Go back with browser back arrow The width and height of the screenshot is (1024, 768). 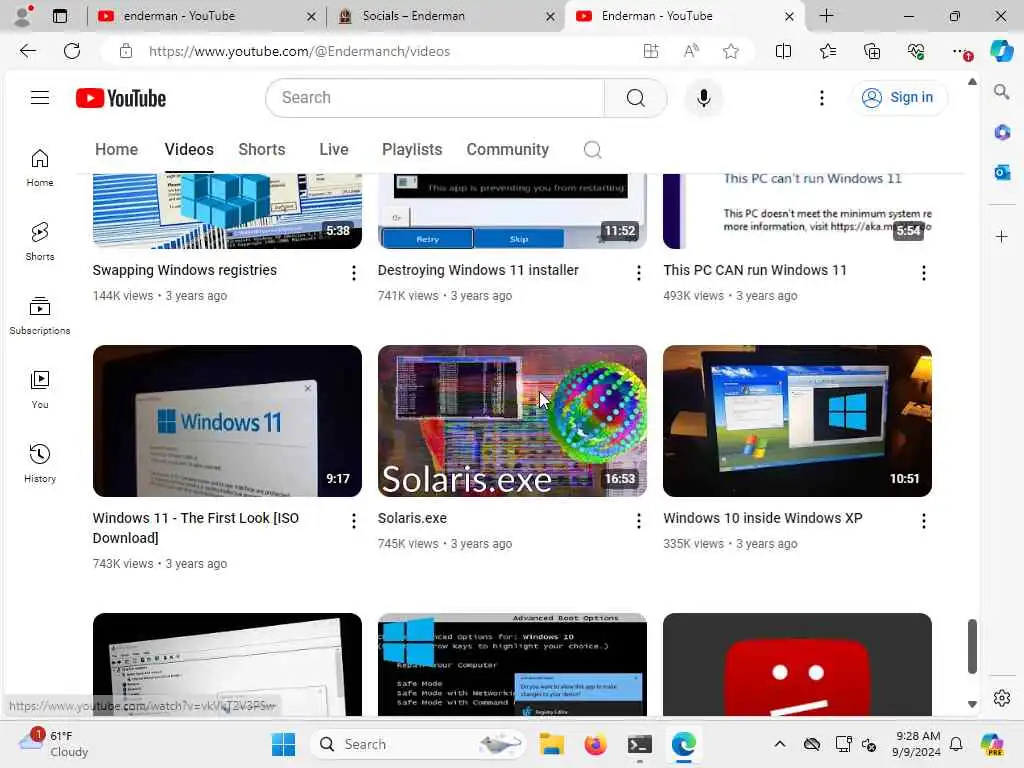[28, 51]
